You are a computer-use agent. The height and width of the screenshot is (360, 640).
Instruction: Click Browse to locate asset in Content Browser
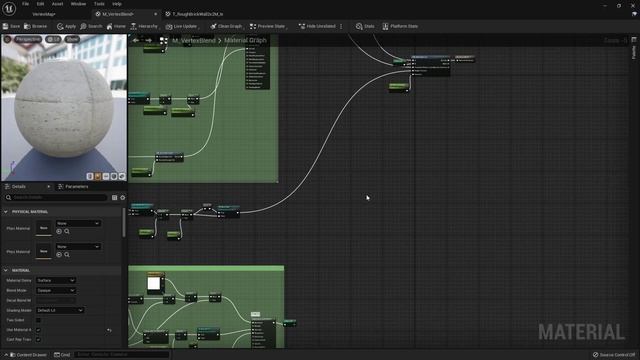[36, 26]
